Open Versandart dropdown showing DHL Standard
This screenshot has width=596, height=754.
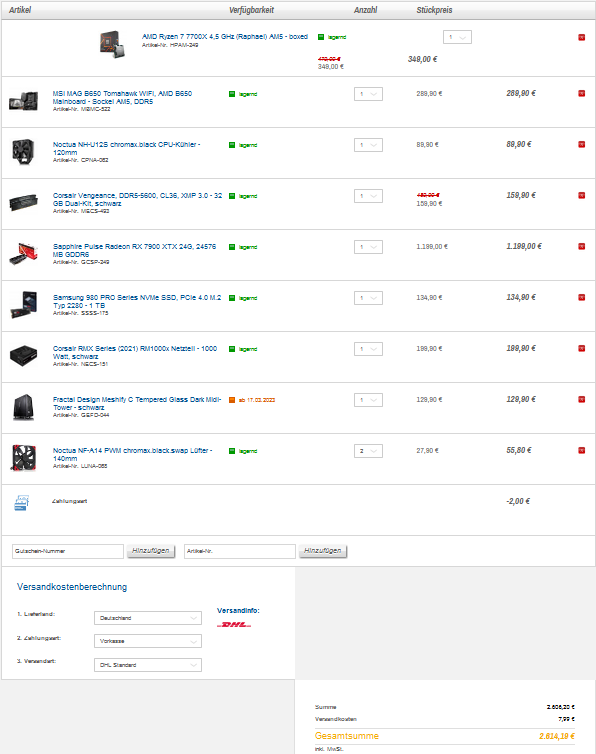(148, 665)
